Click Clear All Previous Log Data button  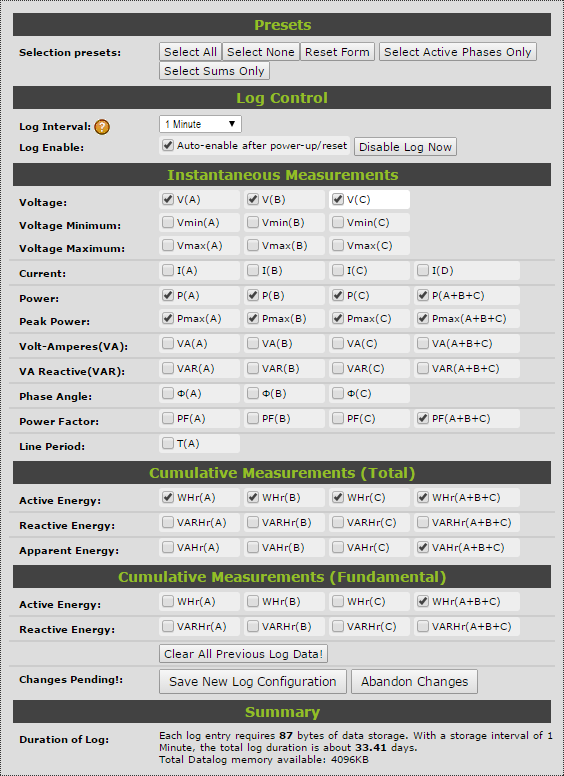pyautogui.click(x=243, y=654)
